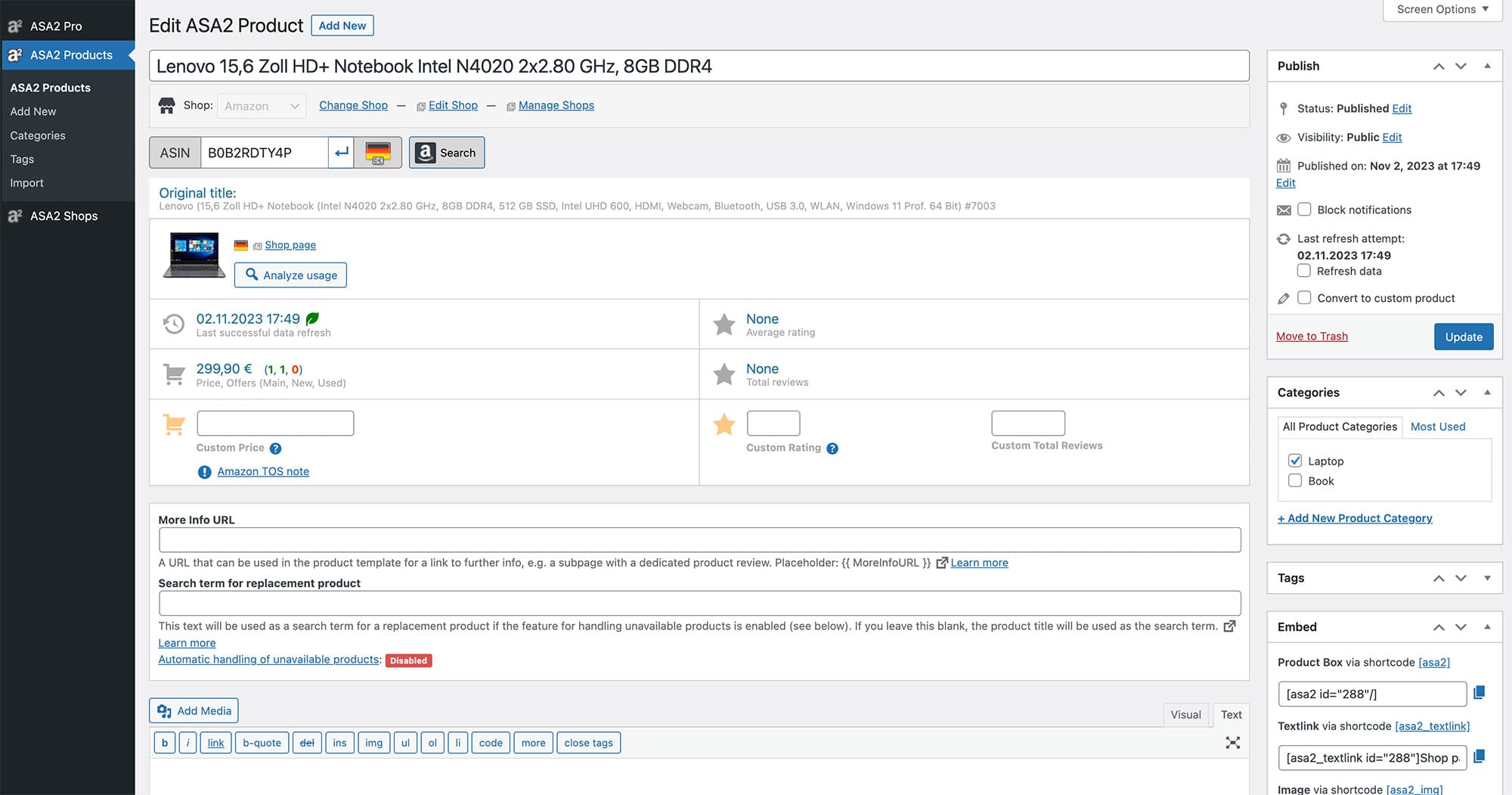Click Add New Product Category link

(1355, 518)
